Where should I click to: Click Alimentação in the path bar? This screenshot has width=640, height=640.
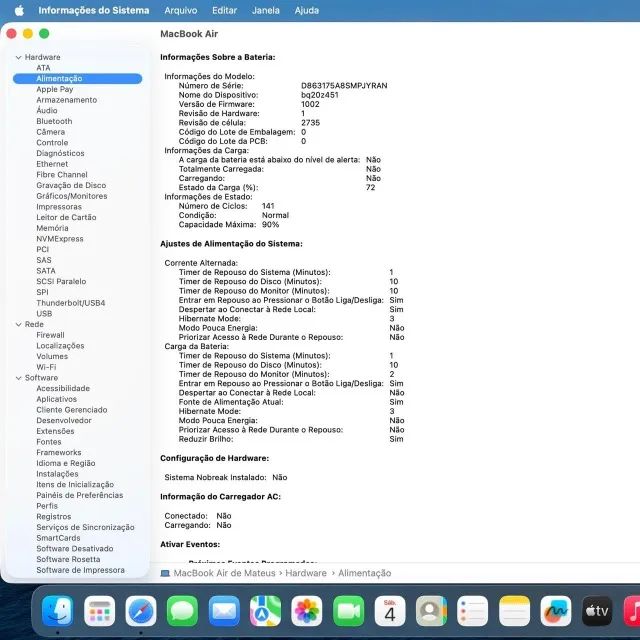[x=364, y=573]
